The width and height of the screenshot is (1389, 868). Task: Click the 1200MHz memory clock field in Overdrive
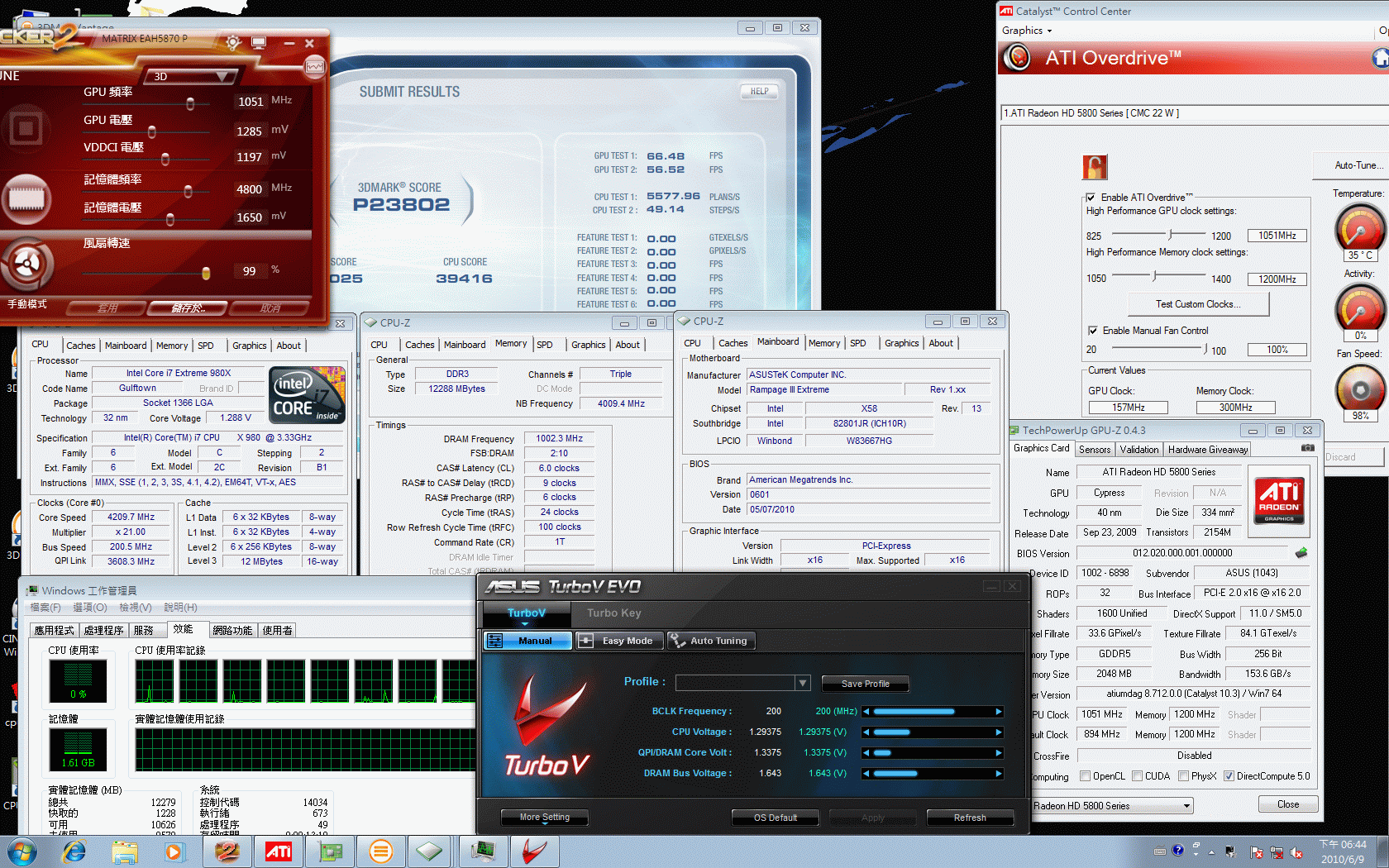pyautogui.click(x=1277, y=279)
